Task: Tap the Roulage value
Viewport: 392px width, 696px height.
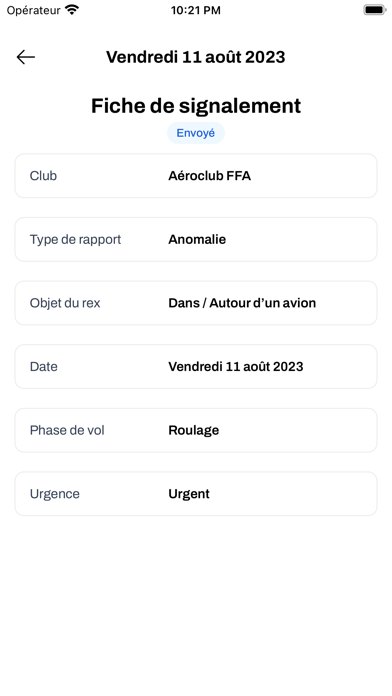Action: (x=194, y=430)
